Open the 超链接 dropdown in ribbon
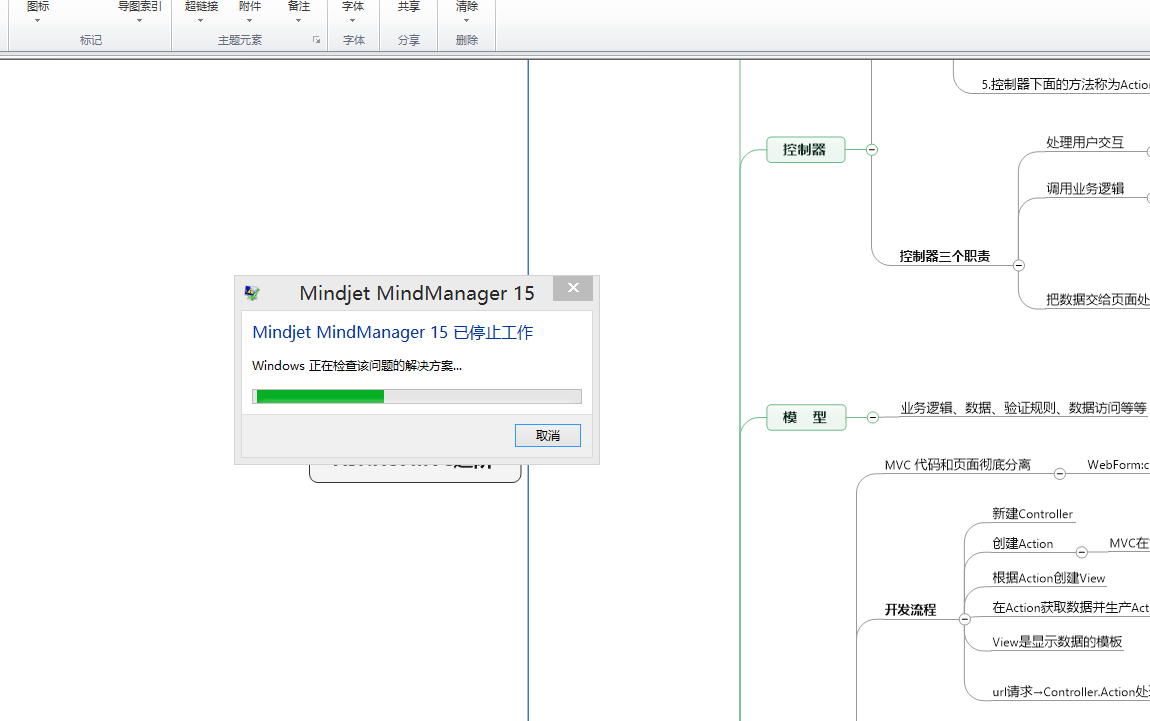1150x721 pixels. 201,10
